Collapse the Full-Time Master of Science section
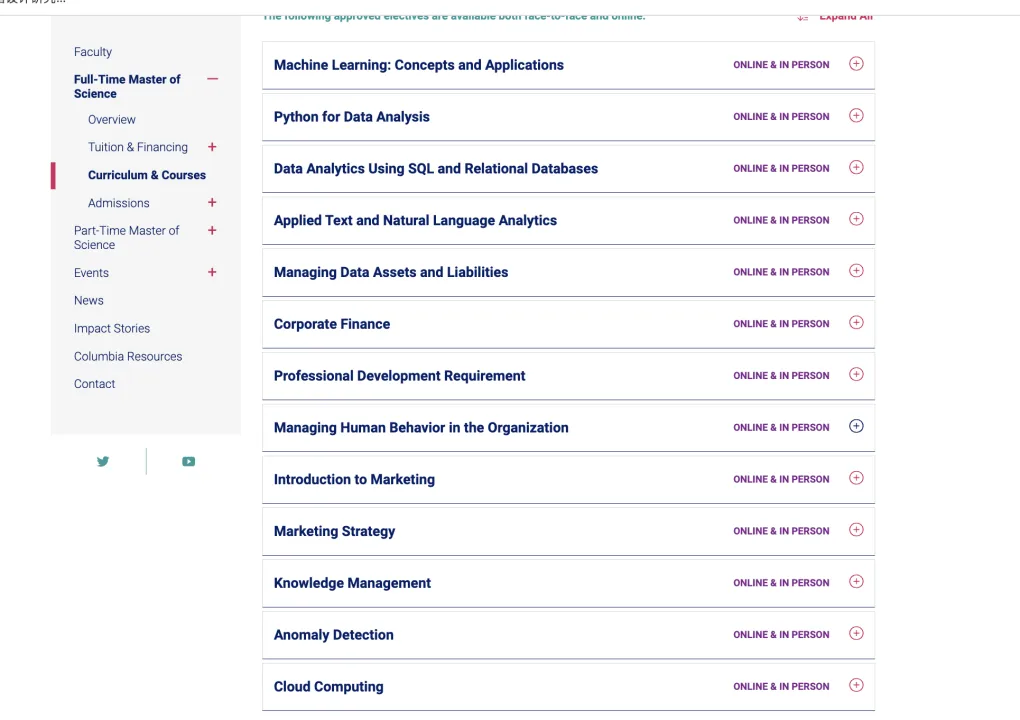The image size is (1020, 720). (x=212, y=79)
